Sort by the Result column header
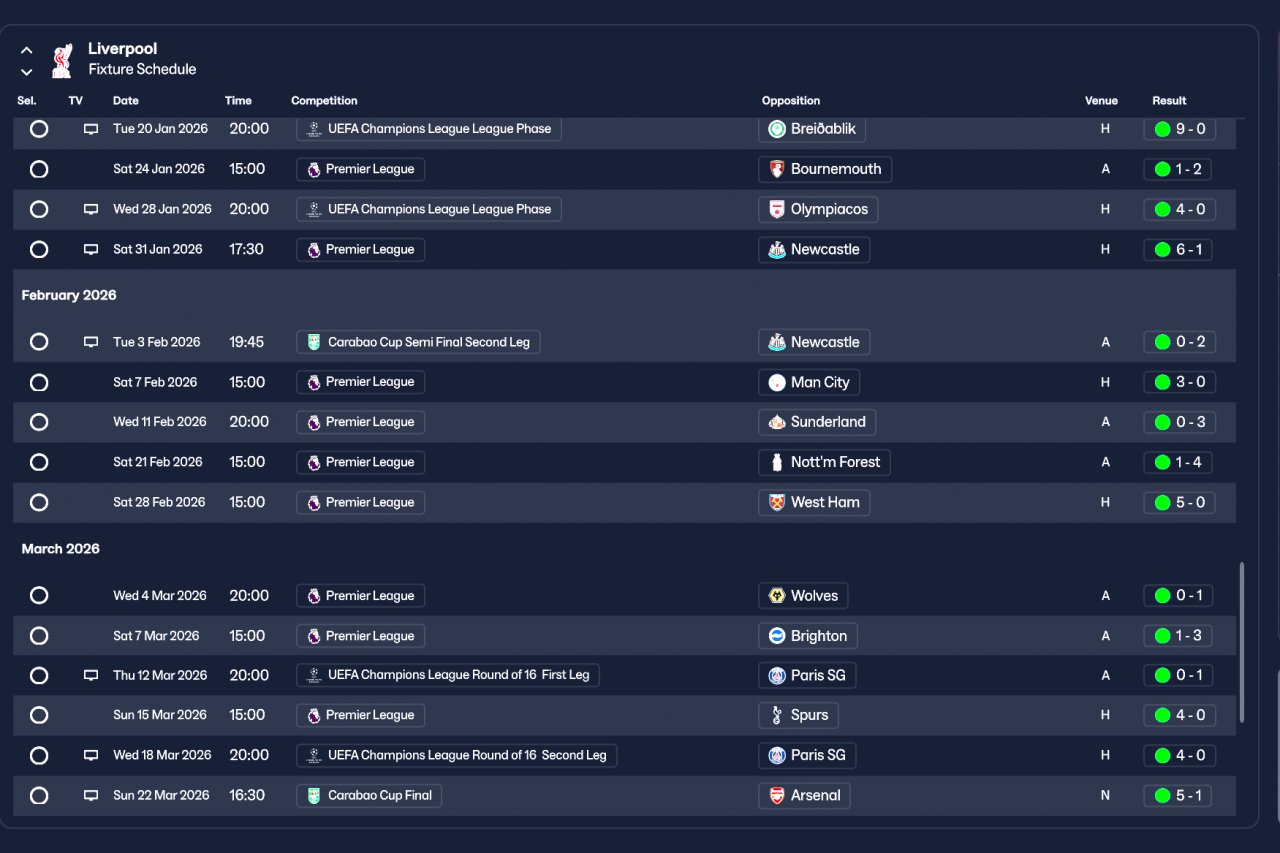Viewport: 1280px width, 853px height. tap(1169, 101)
